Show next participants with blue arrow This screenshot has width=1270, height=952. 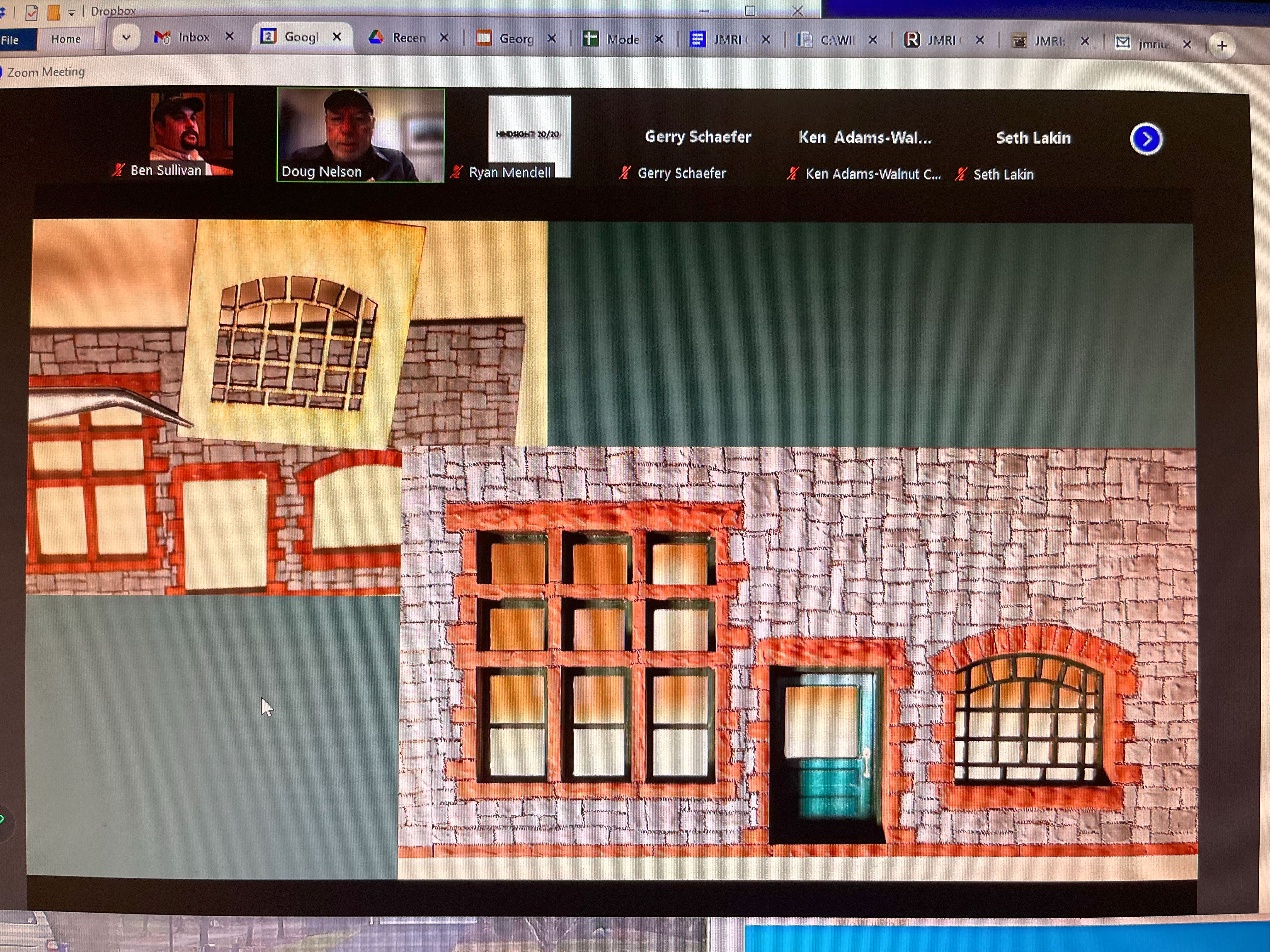coord(1146,139)
